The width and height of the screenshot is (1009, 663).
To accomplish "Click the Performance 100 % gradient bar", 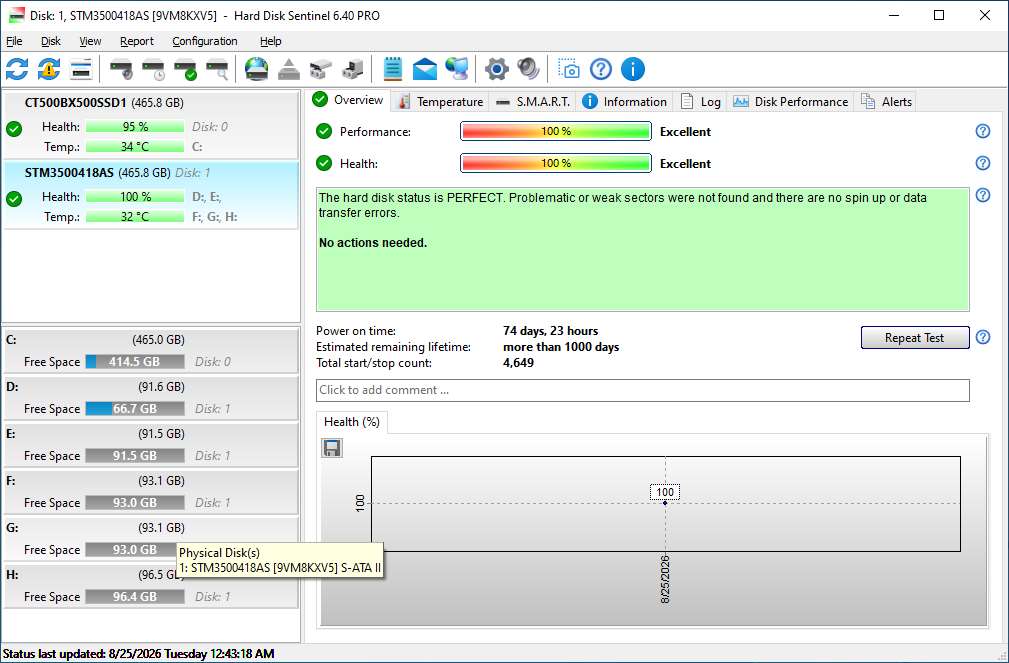I will pyautogui.click(x=556, y=131).
